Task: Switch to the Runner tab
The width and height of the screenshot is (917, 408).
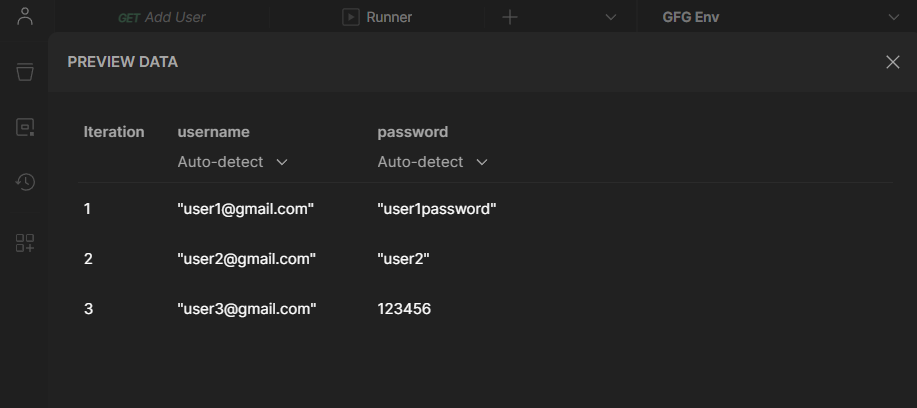Action: pyautogui.click(x=388, y=17)
